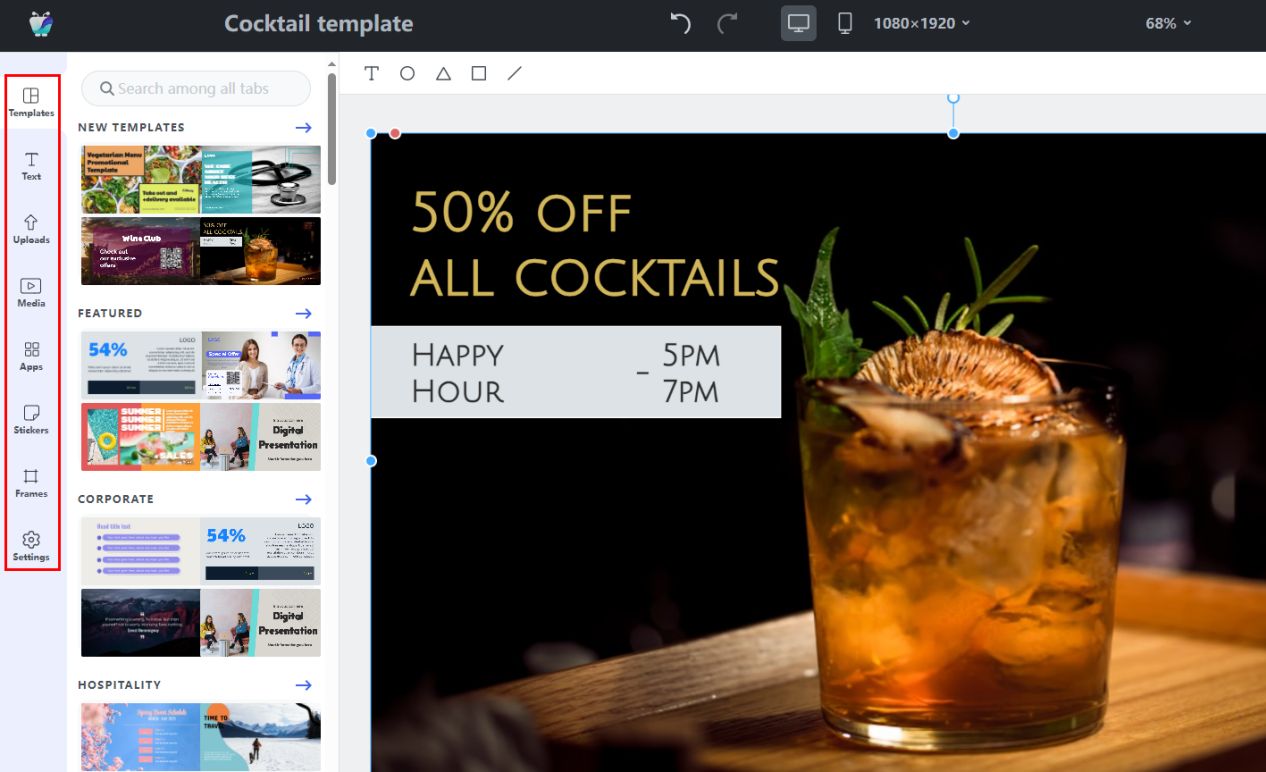The height and width of the screenshot is (772, 1266).
Task: Select the '5PM 7PM' text on canvas
Action: (690, 372)
